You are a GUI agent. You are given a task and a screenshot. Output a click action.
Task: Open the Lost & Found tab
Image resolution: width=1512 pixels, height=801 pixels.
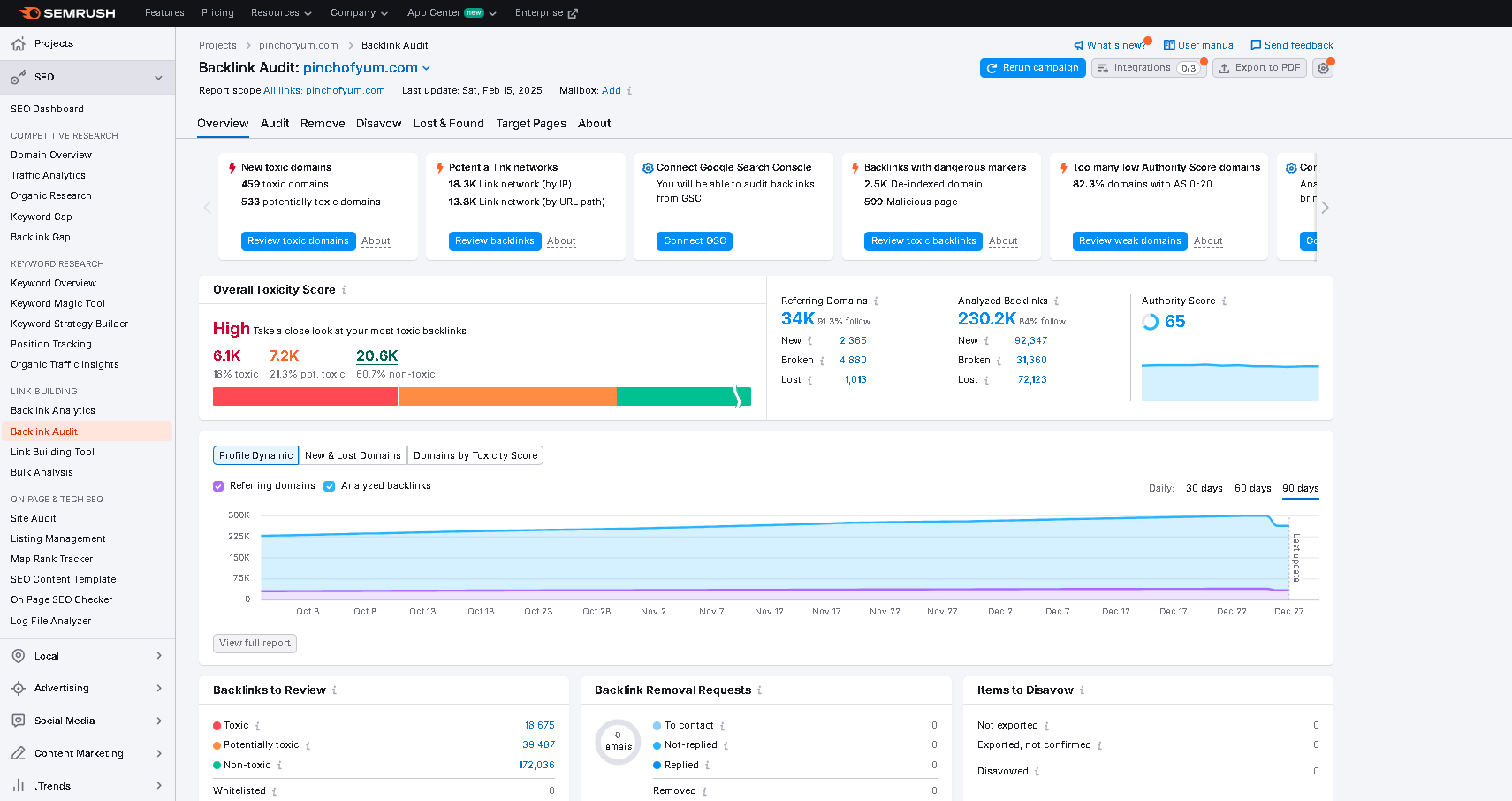click(x=449, y=124)
